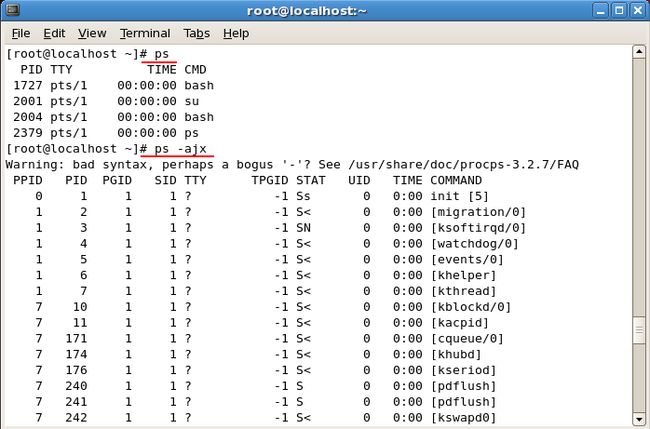Open the View menu
The width and height of the screenshot is (650, 429).
coord(92,33)
